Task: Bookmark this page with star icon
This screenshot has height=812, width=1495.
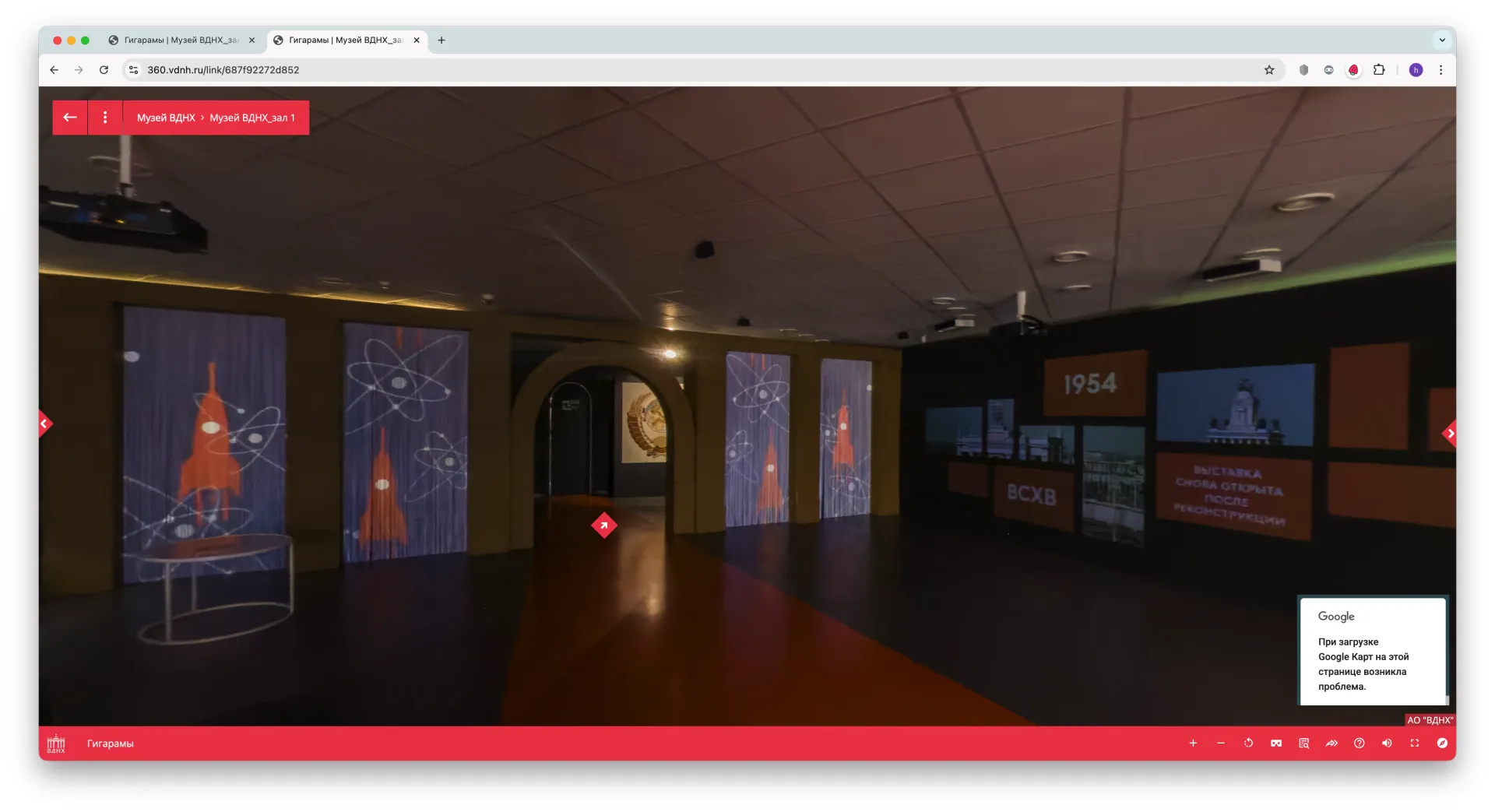Action: (1269, 70)
